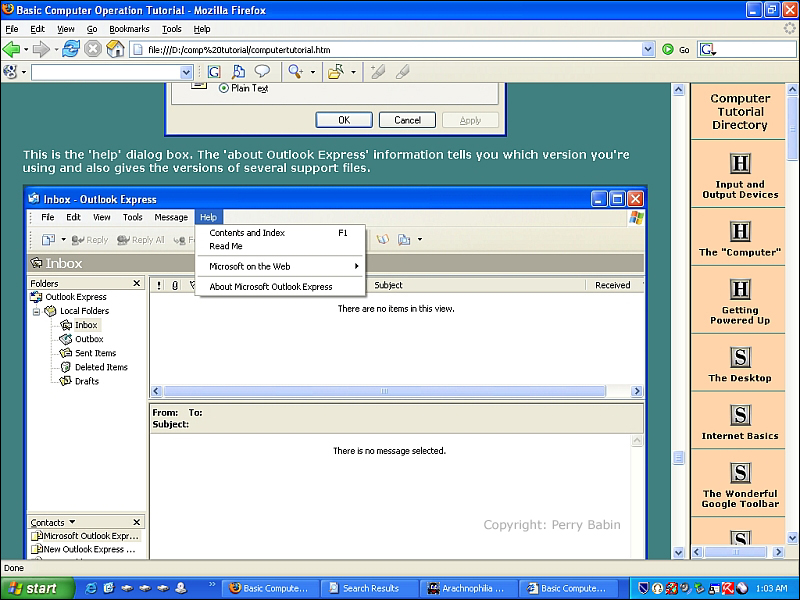
Task: Open The "Computer" tutorial link
Action: pos(740,252)
